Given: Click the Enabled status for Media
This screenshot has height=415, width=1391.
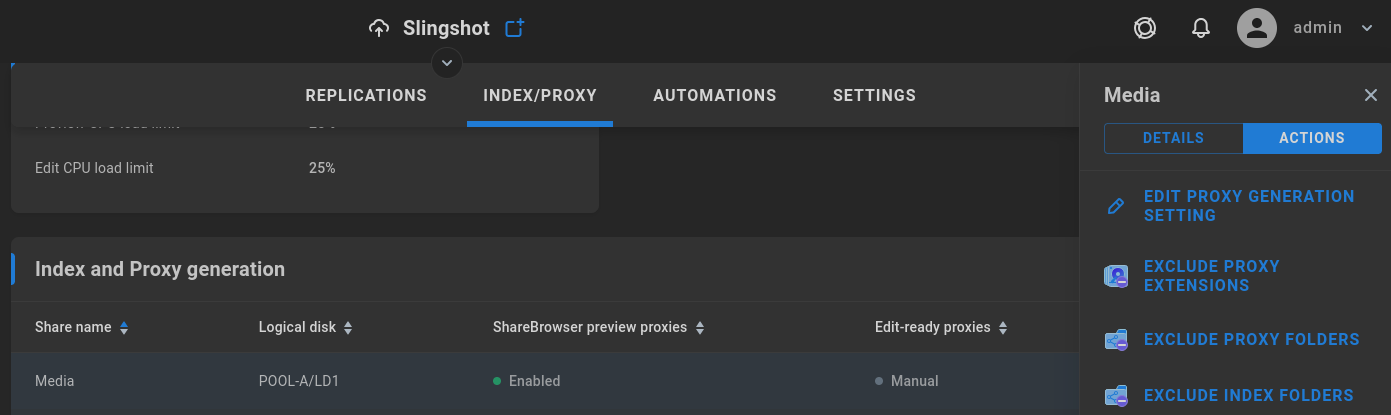Looking at the screenshot, I should 527,381.
